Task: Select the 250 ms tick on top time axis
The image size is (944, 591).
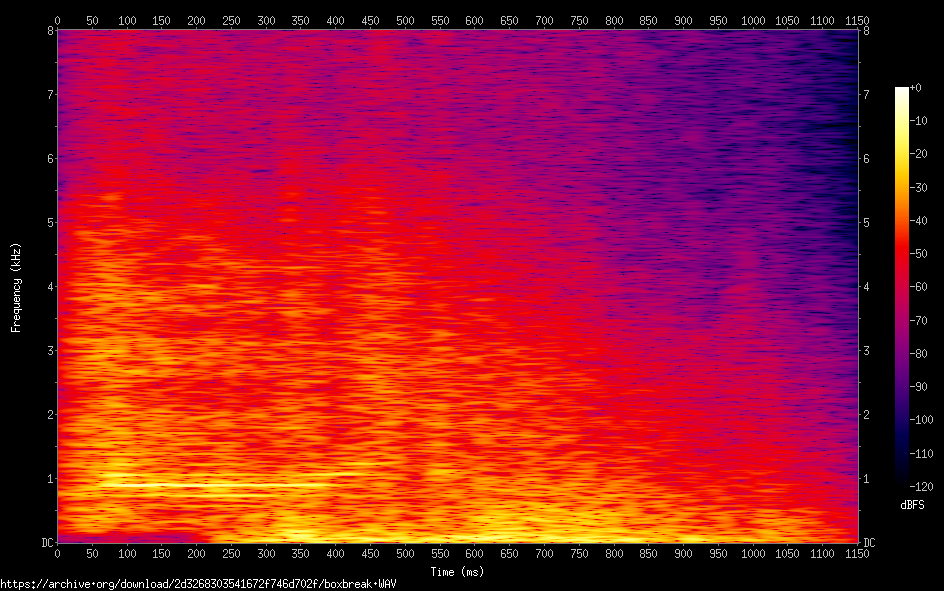Action: (231, 19)
